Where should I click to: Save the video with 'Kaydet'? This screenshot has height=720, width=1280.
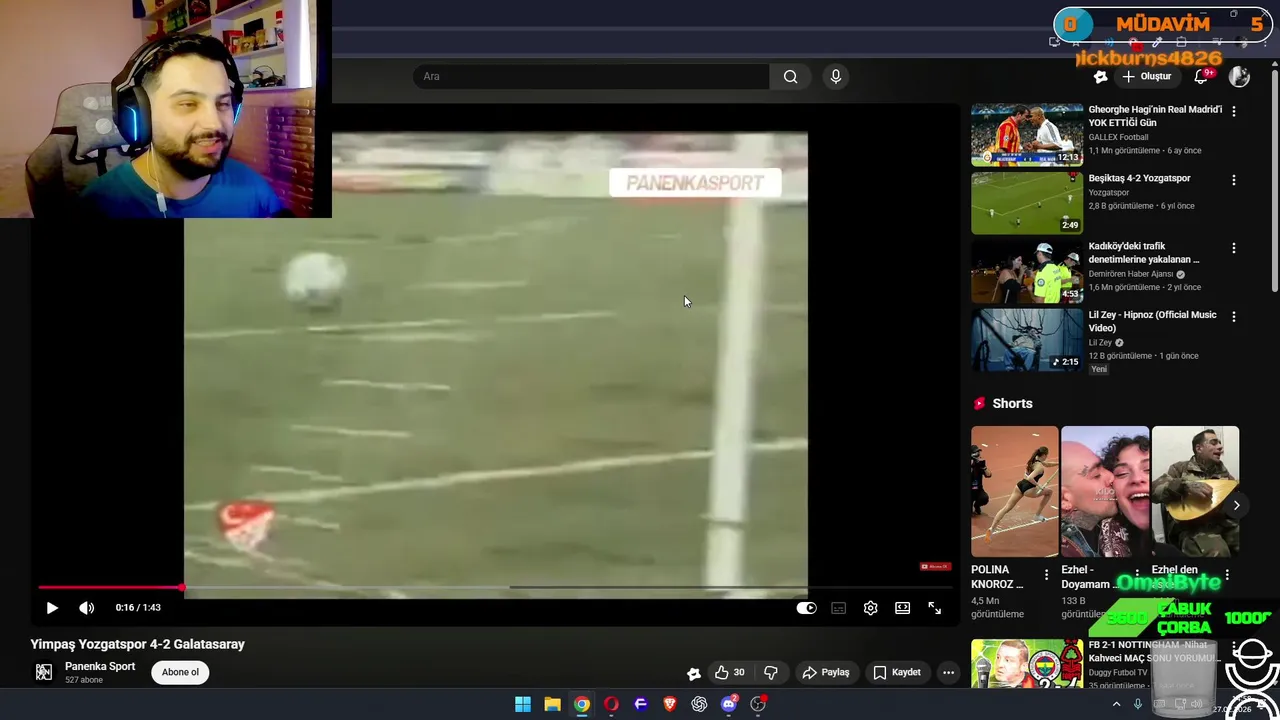897,673
